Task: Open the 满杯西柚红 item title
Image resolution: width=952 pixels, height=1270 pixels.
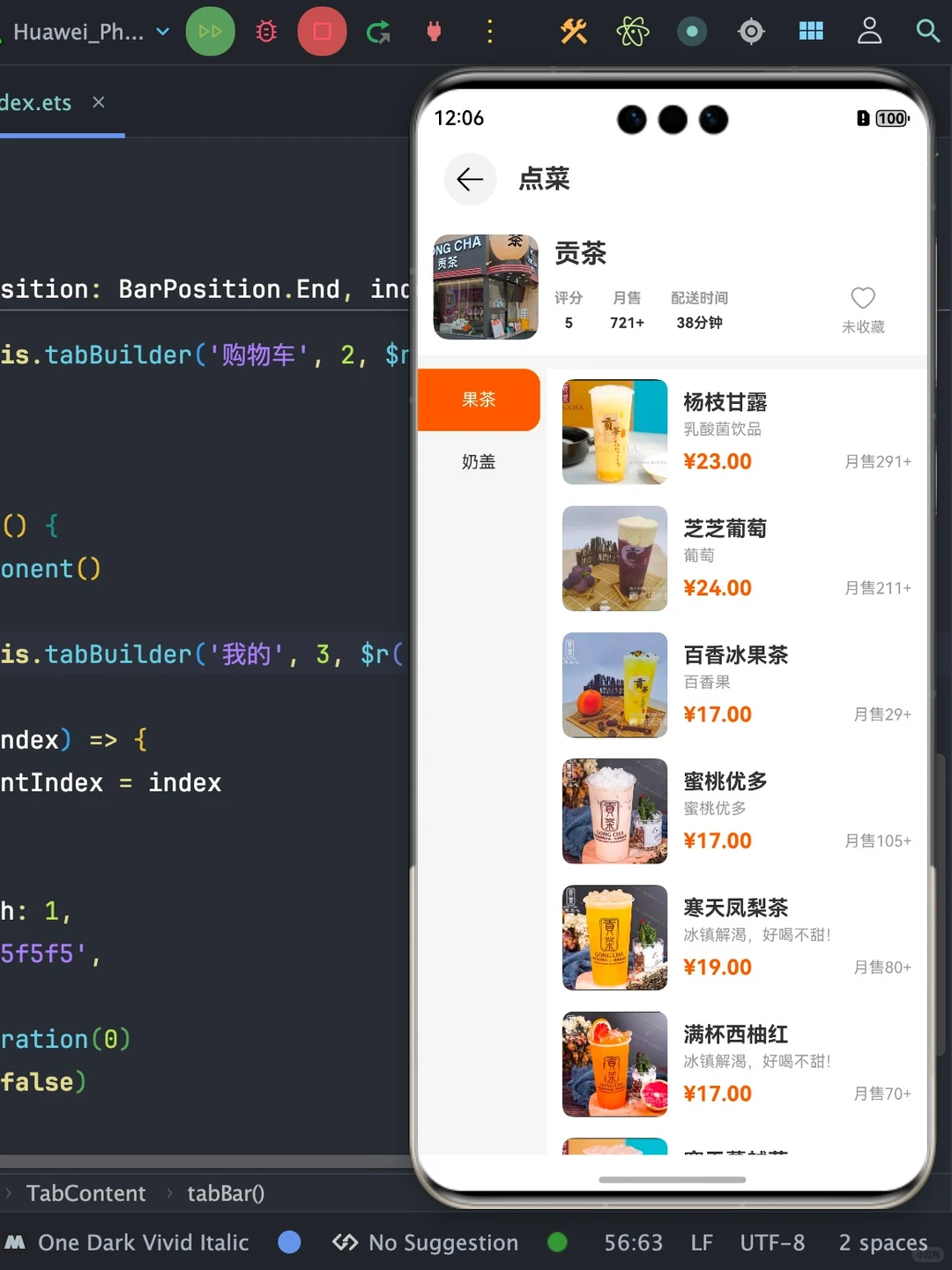Action: [736, 1034]
